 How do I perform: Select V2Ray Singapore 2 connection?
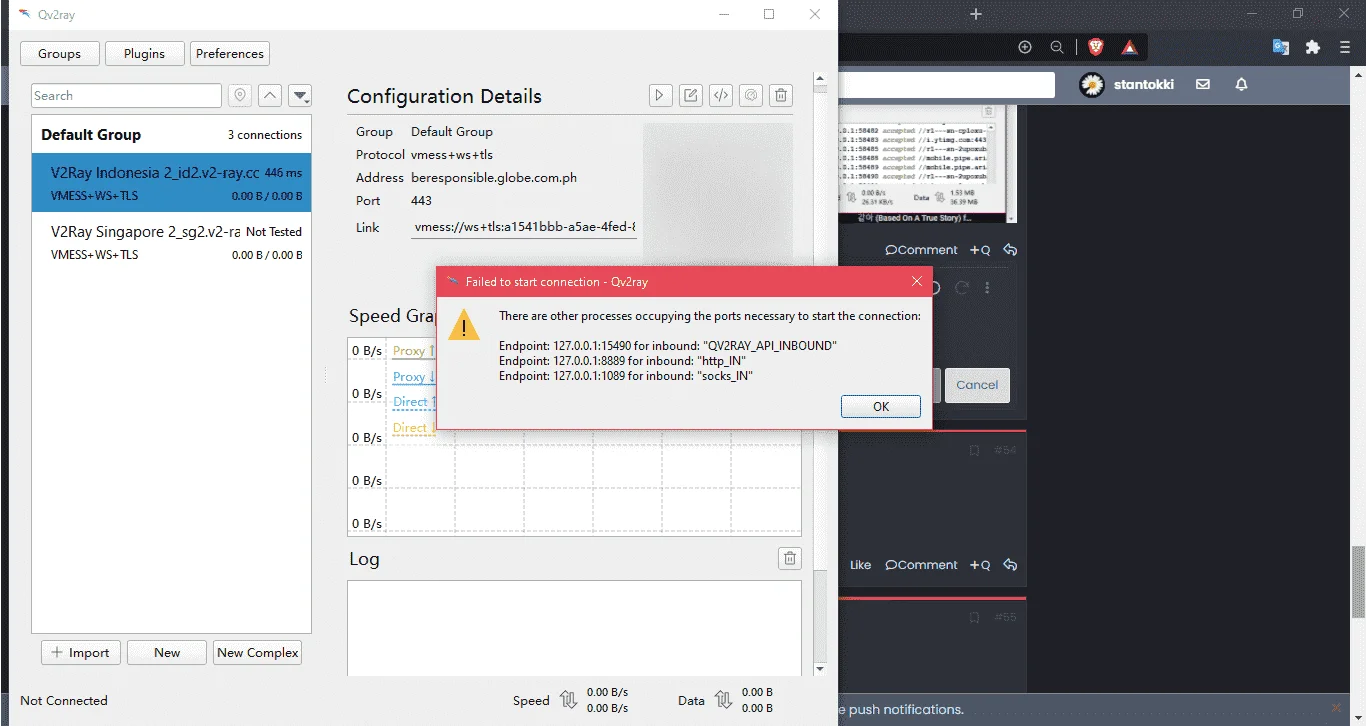[x=171, y=242]
